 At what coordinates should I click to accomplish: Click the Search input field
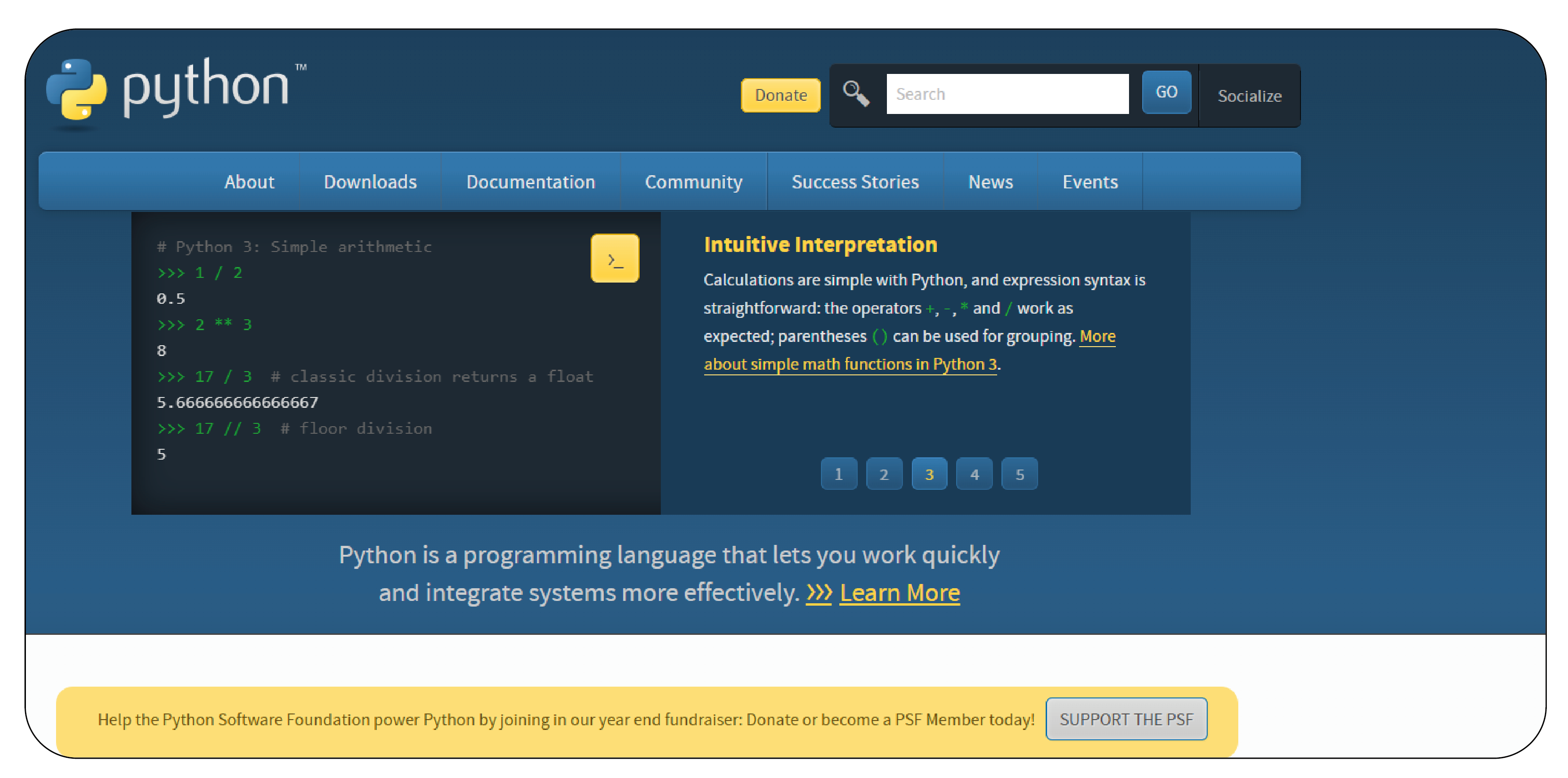tap(1006, 94)
